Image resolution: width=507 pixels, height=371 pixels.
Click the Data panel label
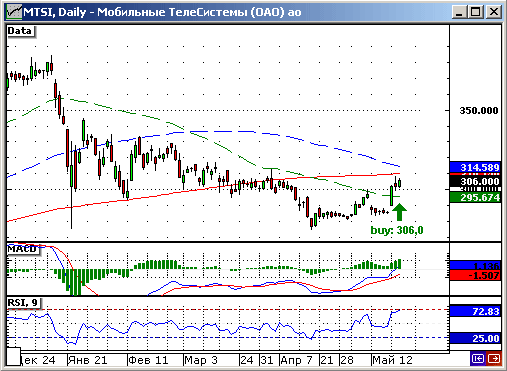coord(20,31)
